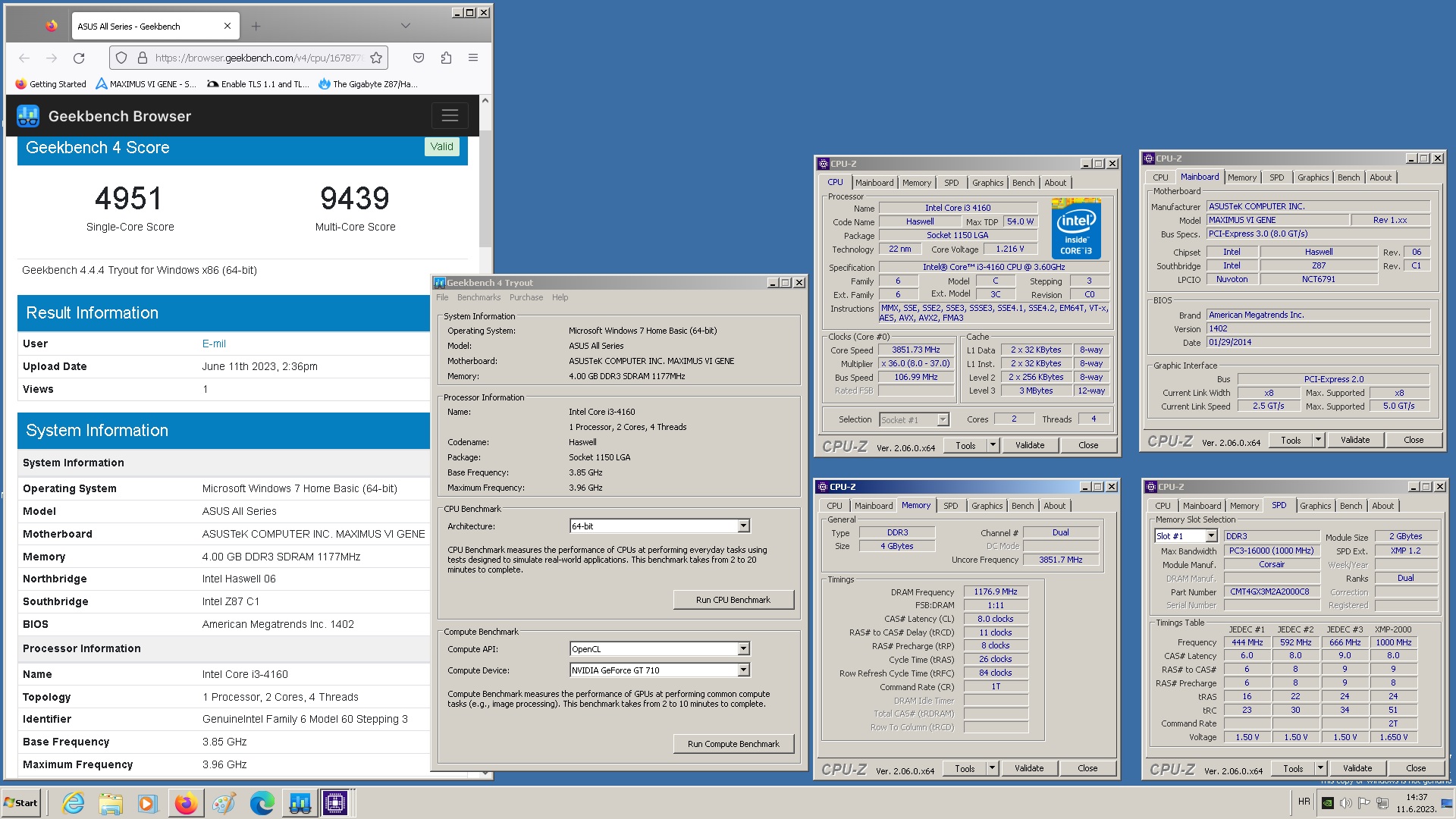
Task: Switch to Bench tab in CPU window
Action: 1023,183
